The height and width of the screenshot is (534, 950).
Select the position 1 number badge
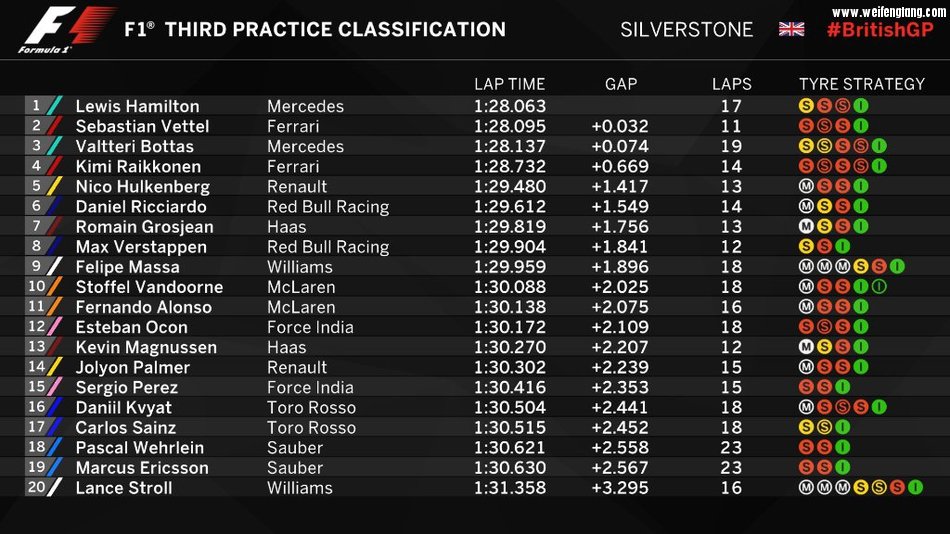[37, 106]
